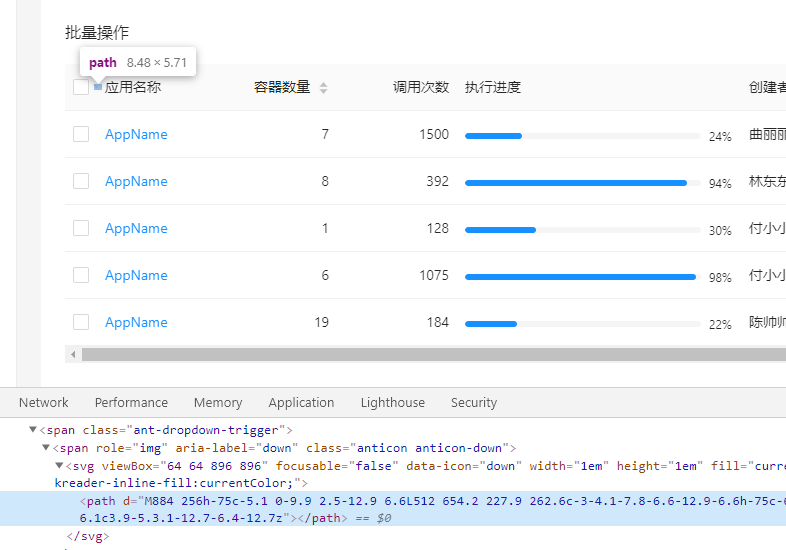Click the call count 184 cell

tap(438, 322)
